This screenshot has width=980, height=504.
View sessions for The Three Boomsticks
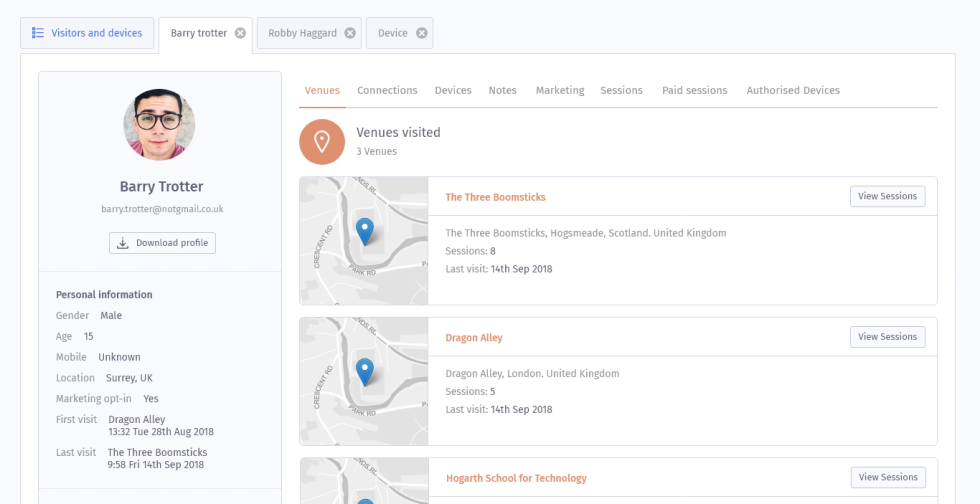(887, 196)
